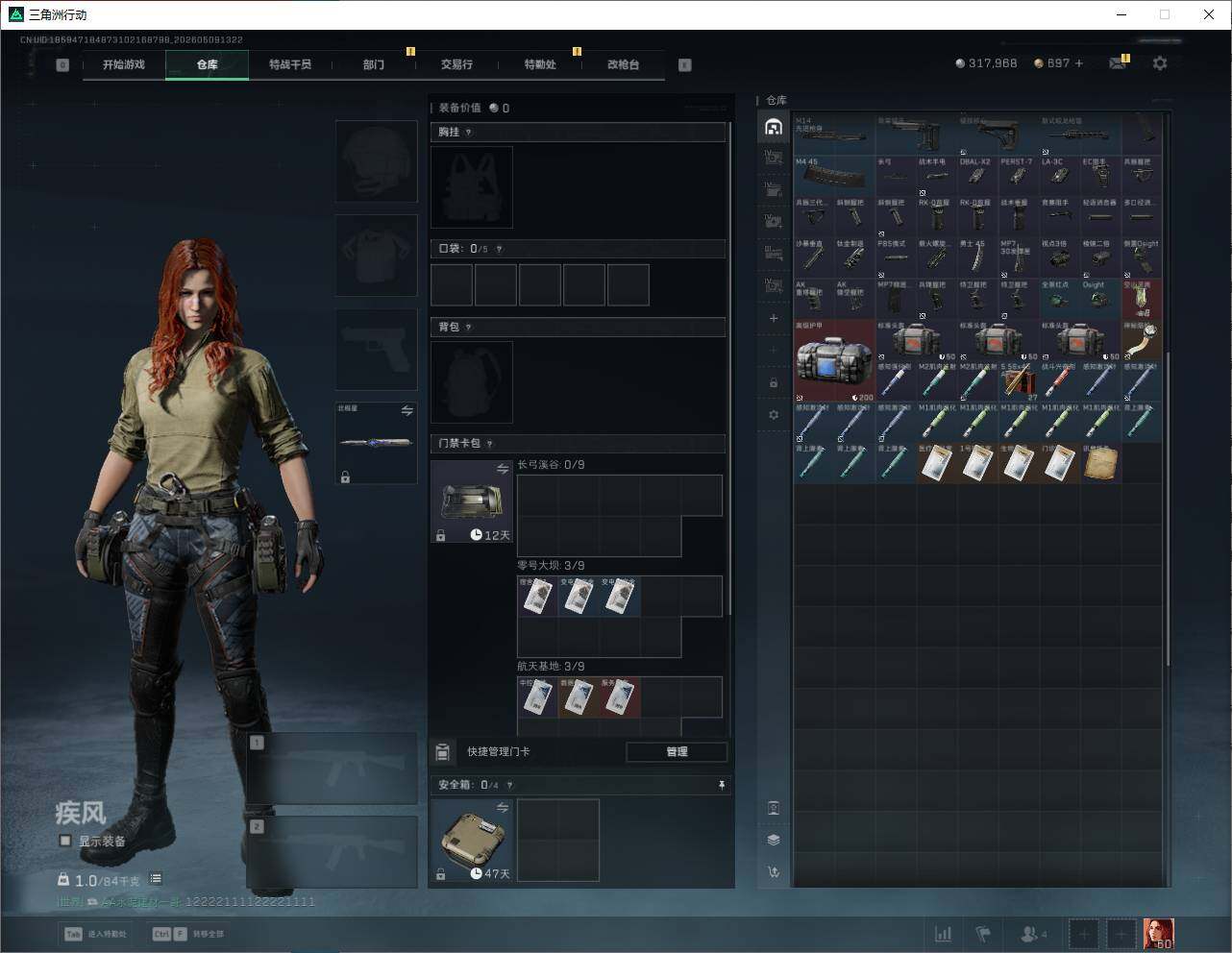Click the help icon next to 胸挂
This screenshot has width=1232, height=953.
coord(469,133)
